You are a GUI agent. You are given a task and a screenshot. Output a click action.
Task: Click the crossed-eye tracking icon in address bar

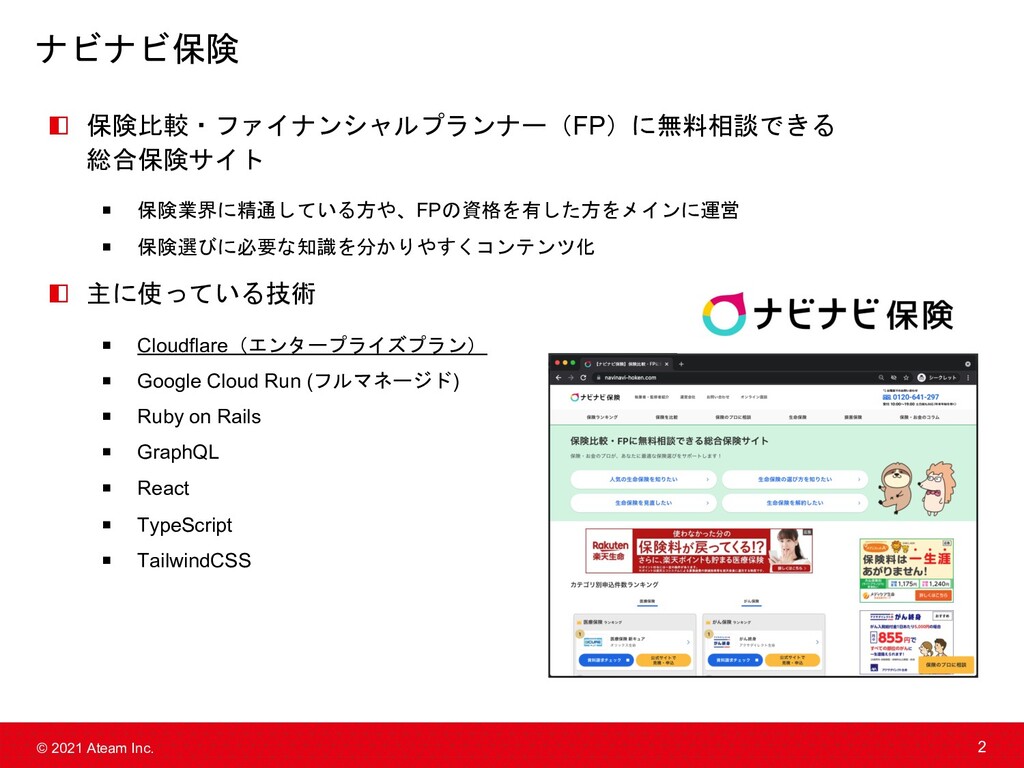point(894,377)
